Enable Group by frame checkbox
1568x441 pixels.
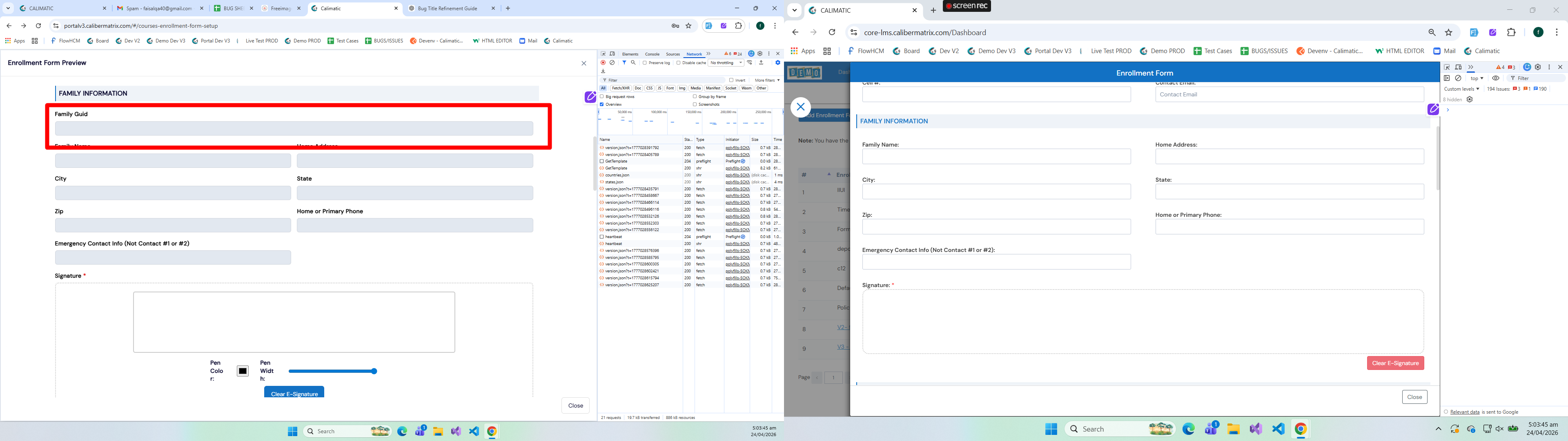[695, 97]
